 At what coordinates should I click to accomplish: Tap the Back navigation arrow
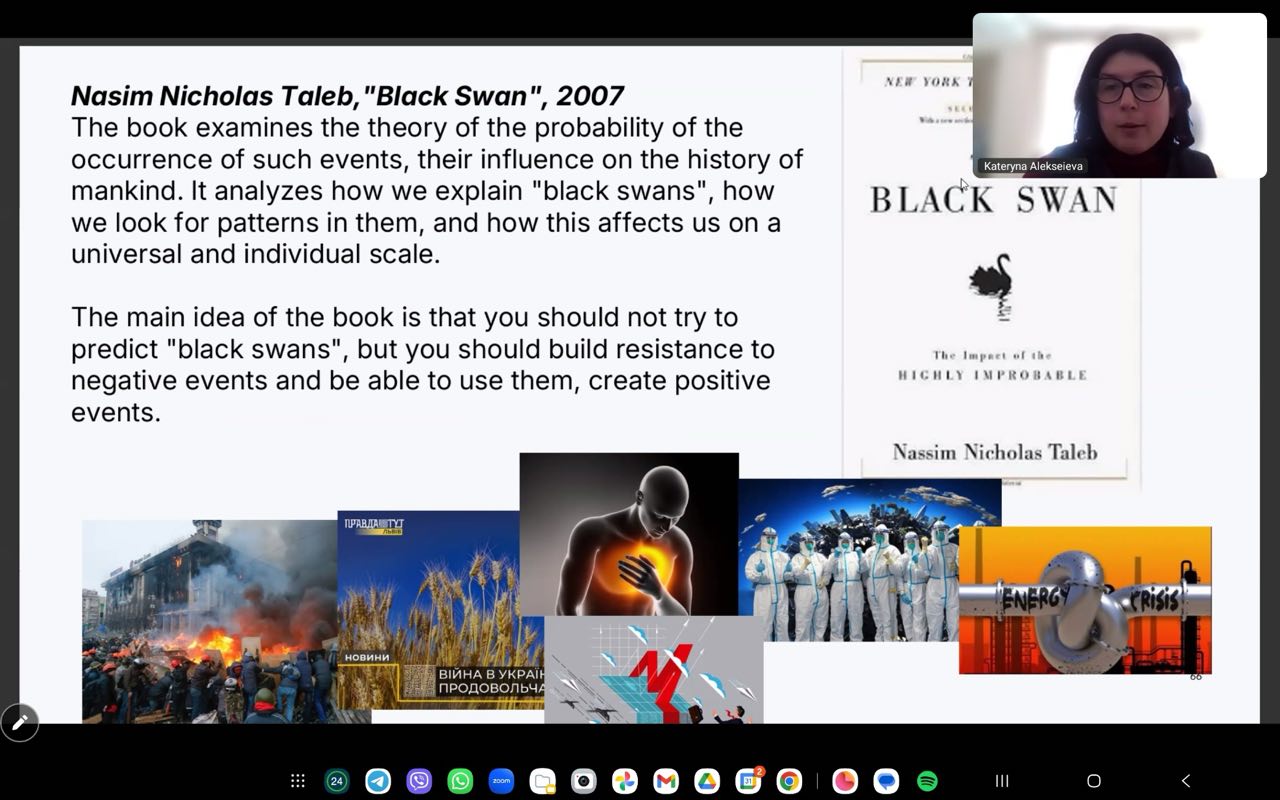tap(1186, 781)
